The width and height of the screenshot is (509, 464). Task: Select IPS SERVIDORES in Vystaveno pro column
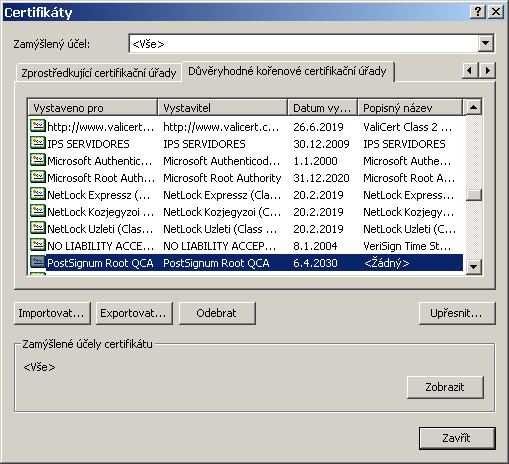coord(88,144)
